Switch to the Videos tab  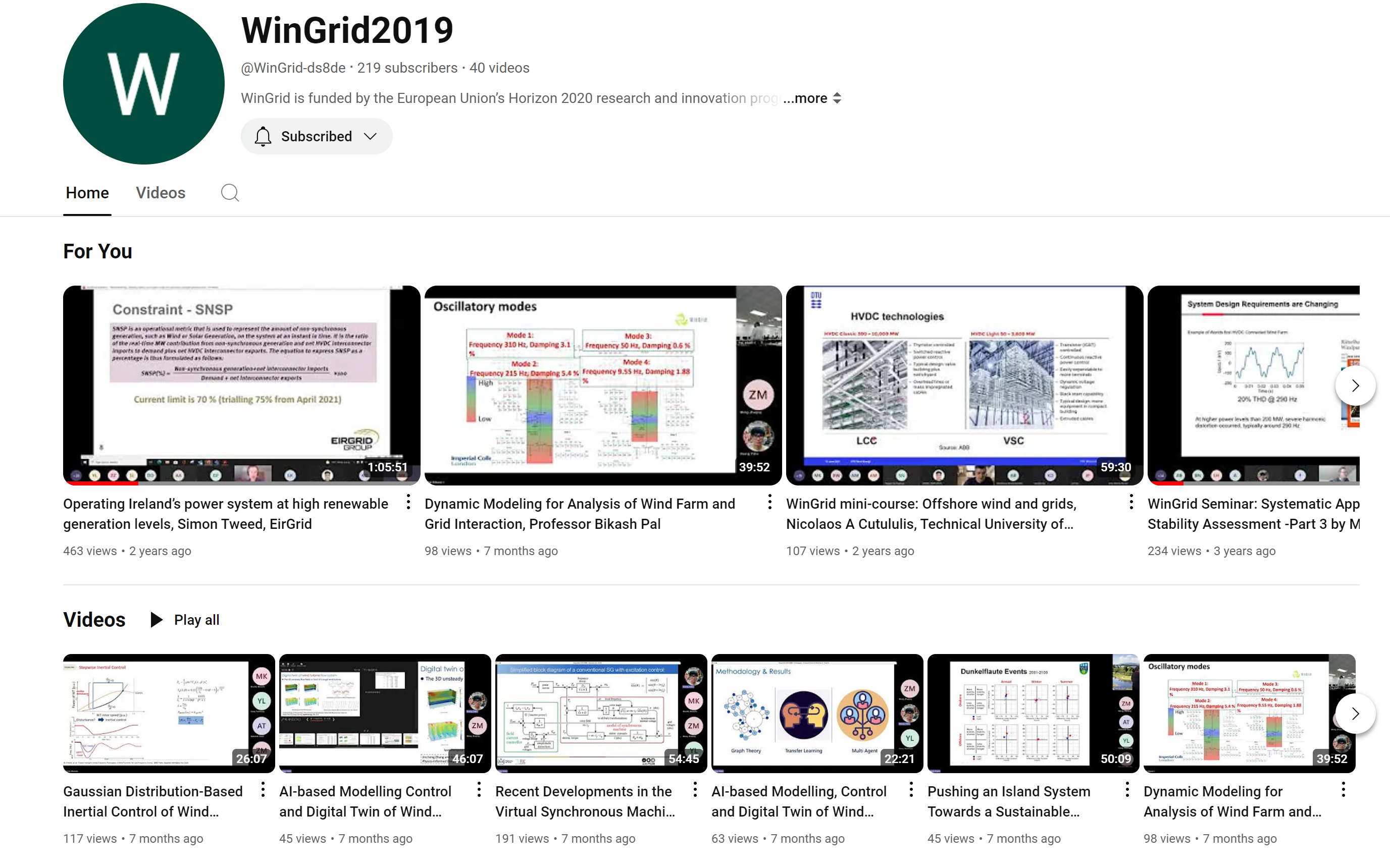point(160,193)
